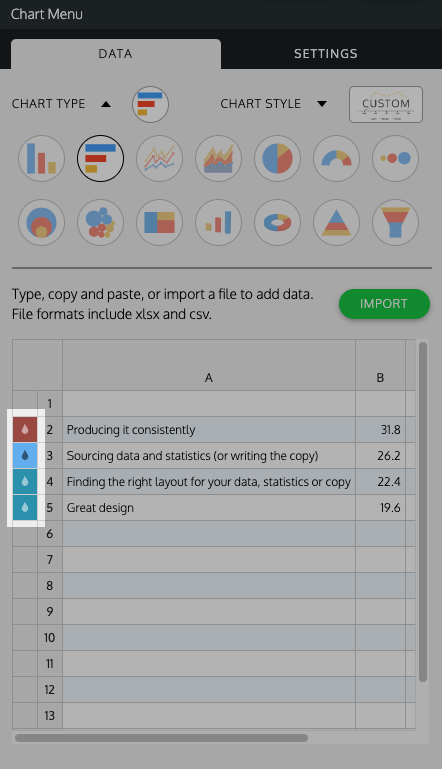Open the Custom chart style thumbnail
Screen dimensions: 442x769
point(386,104)
